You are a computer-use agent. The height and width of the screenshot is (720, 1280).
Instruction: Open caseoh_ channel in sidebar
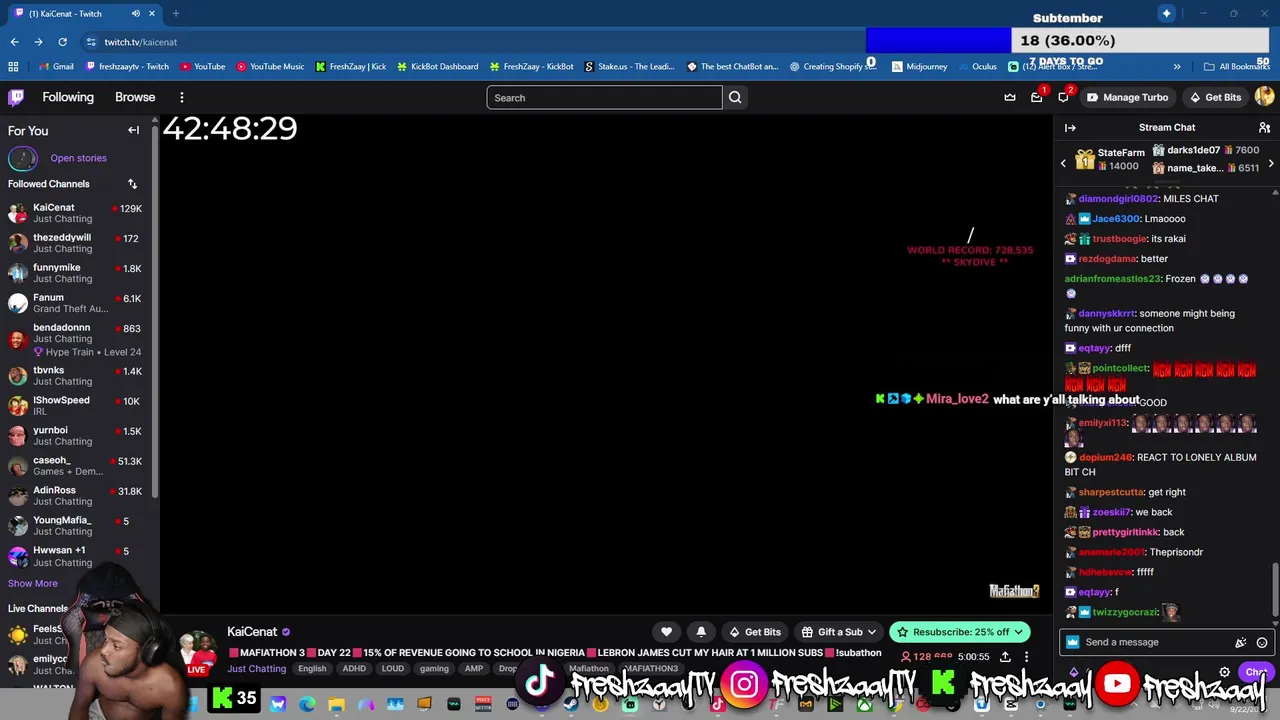pyautogui.click(x=75, y=466)
